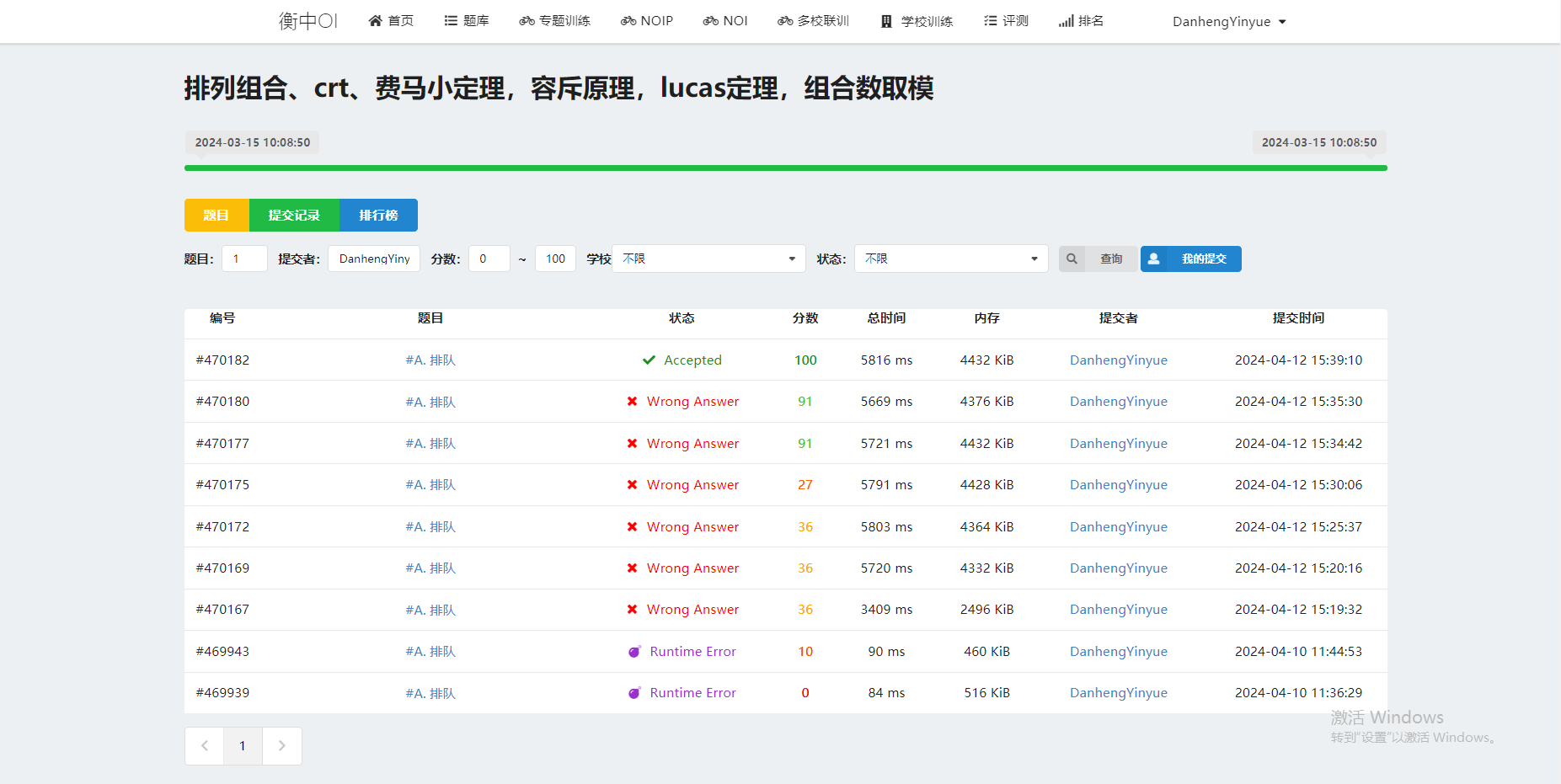1561x784 pixels.
Task: Click the user icon of 我的提交
Action: pos(1154,259)
